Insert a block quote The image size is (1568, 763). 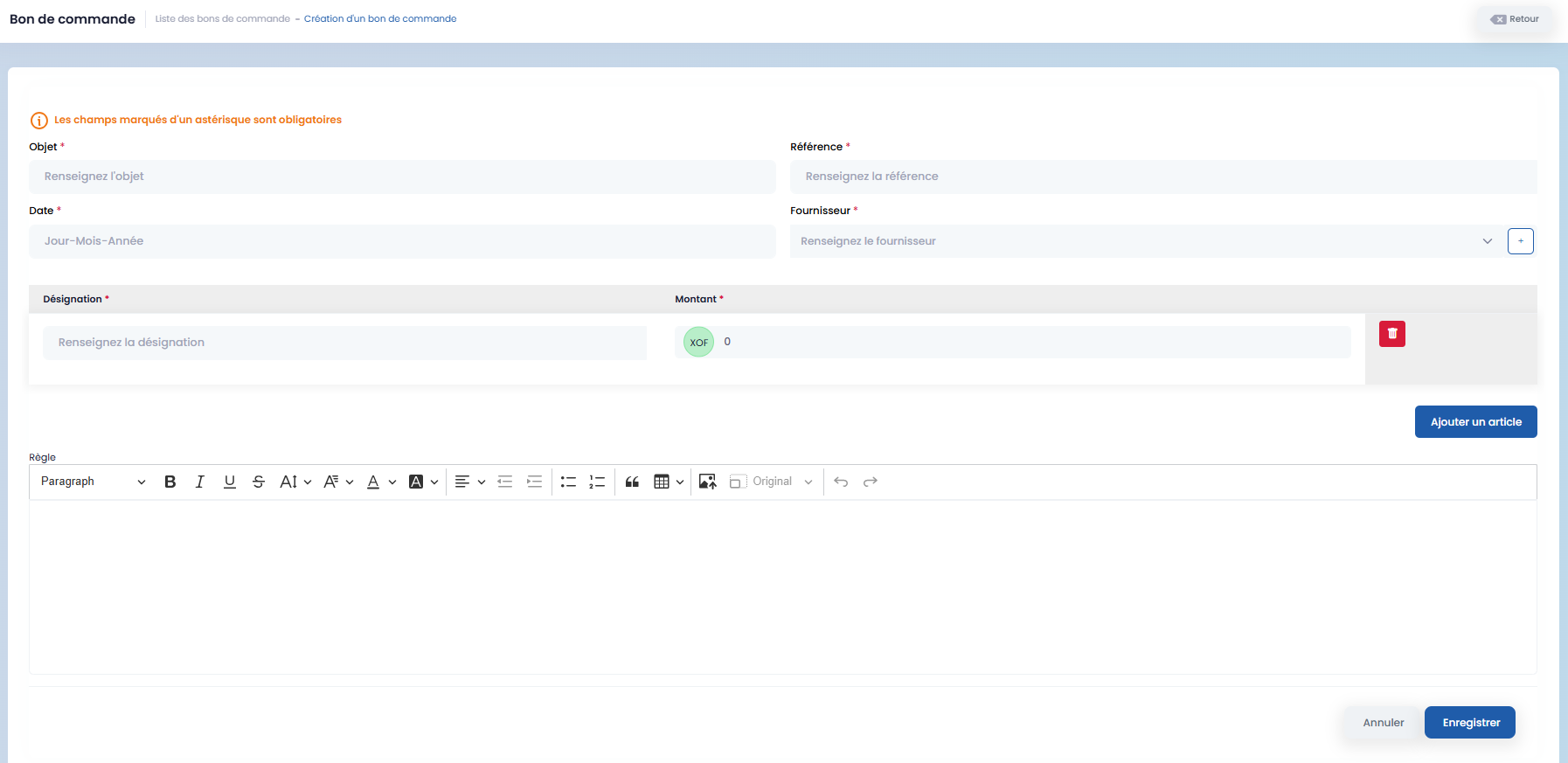point(632,482)
